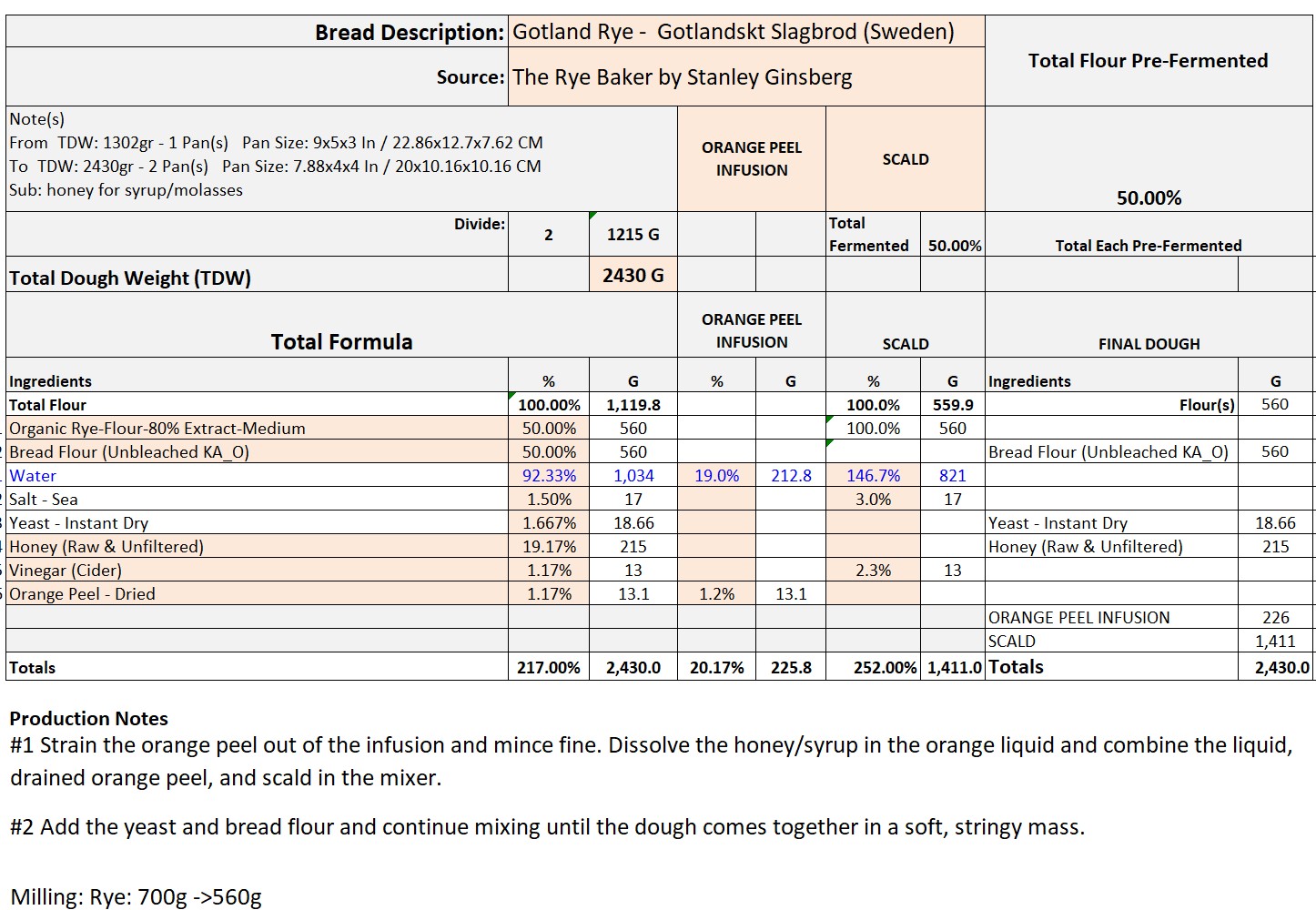Image resolution: width=1316 pixels, height=910 pixels.
Task: Select the Divide value cell showing 2
Action: coord(548,235)
